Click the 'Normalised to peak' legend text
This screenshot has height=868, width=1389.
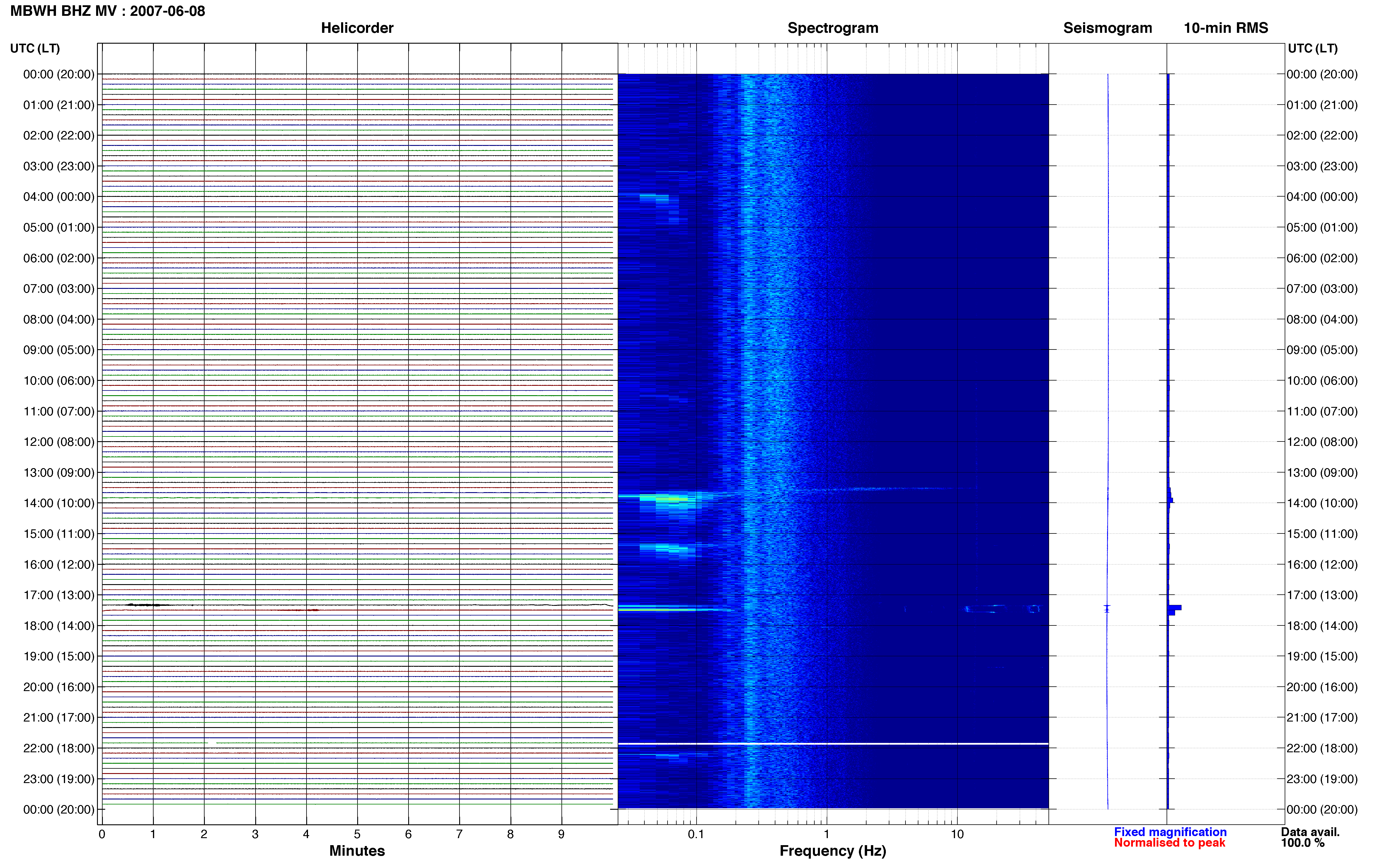tap(1170, 843)
